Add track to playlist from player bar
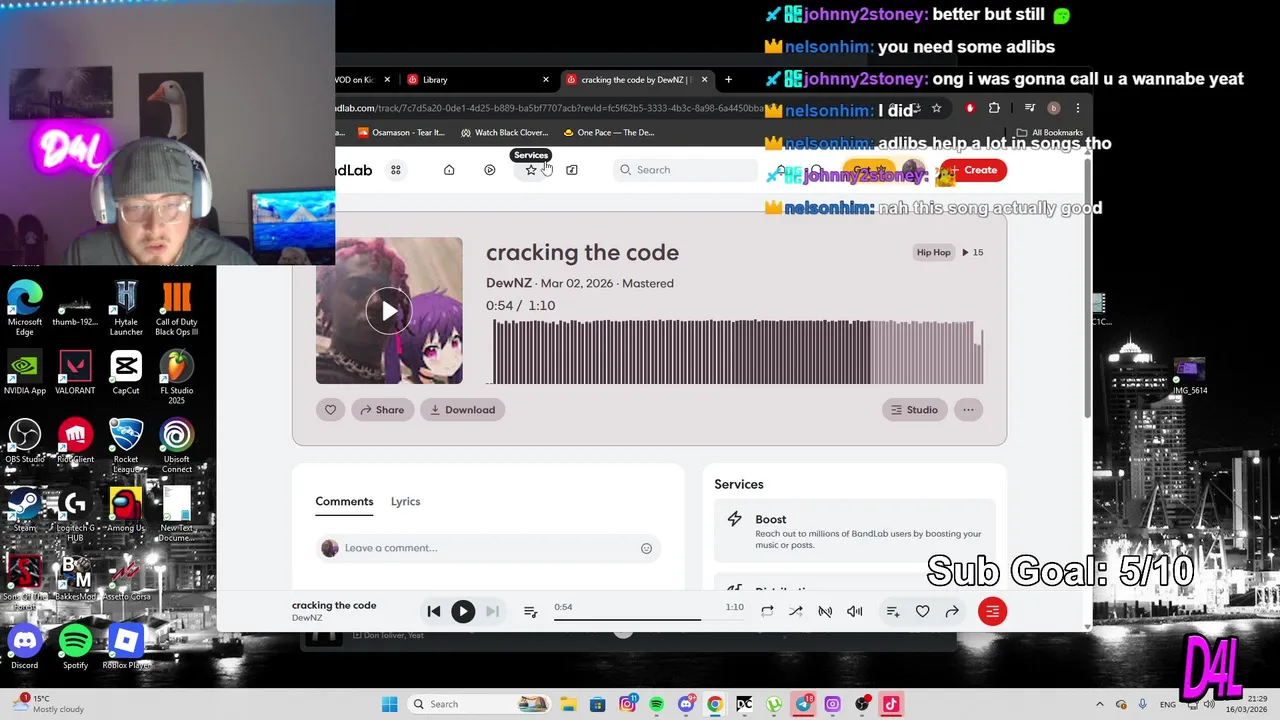The image size is (1280, 720). coord(893,611)
